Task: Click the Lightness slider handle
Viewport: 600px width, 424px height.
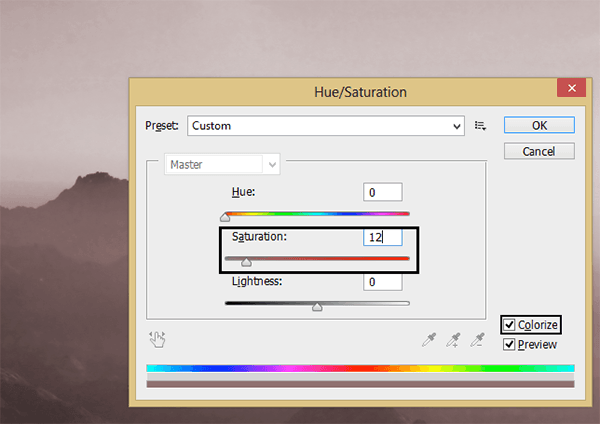Action: 317,307
